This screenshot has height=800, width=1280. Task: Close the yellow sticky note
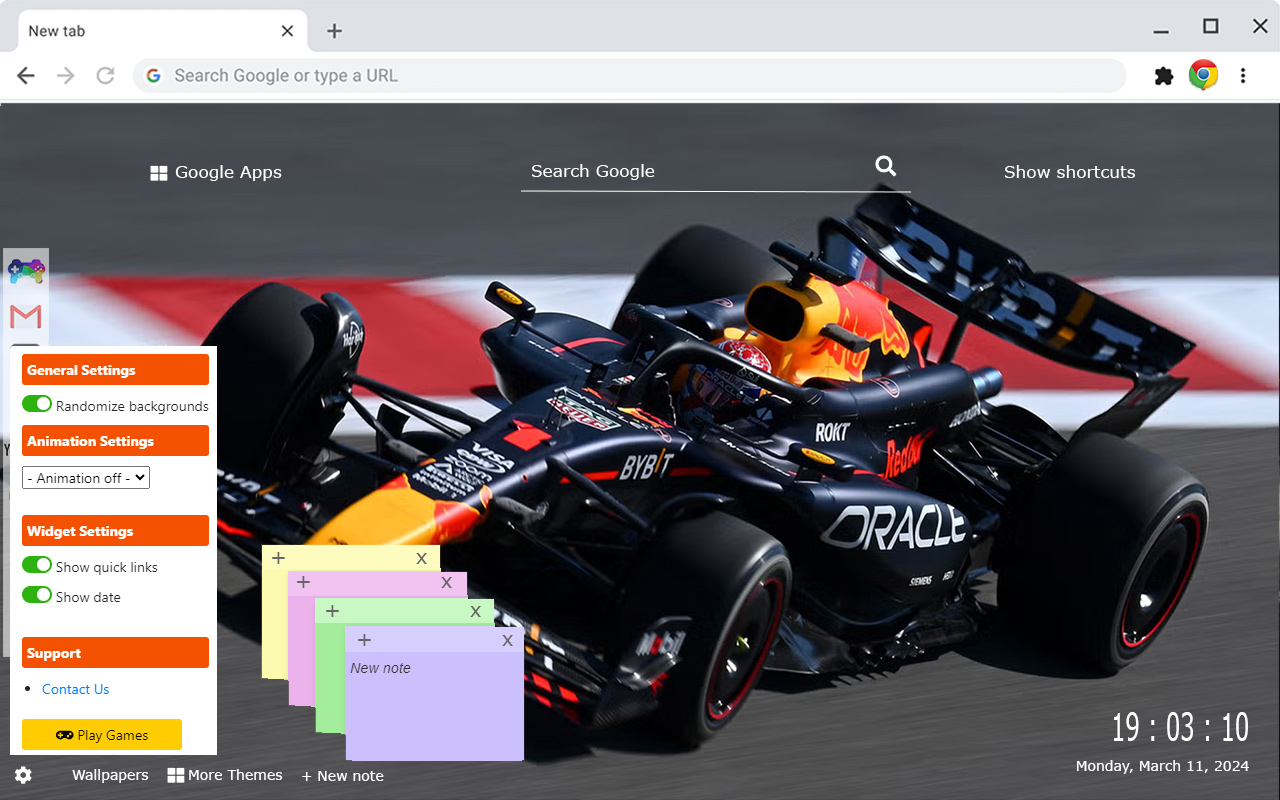tap(421, 558)
